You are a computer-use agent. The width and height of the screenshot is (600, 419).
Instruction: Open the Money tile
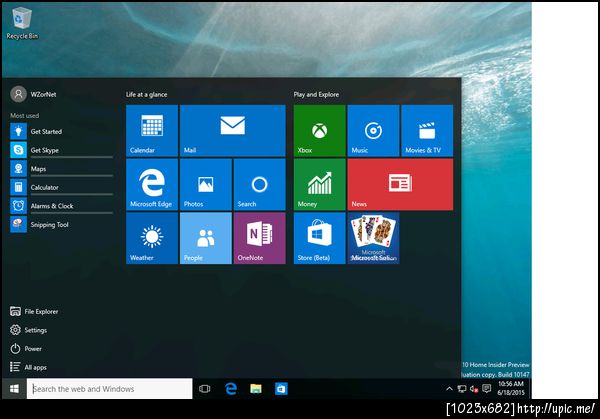click(320, 184)
